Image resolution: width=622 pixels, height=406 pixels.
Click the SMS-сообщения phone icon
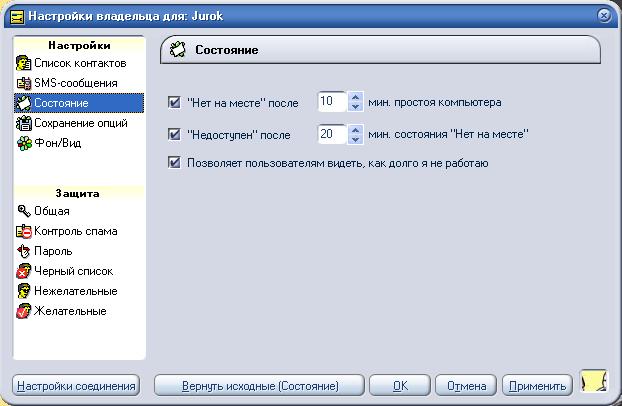[x=24, y=84]
